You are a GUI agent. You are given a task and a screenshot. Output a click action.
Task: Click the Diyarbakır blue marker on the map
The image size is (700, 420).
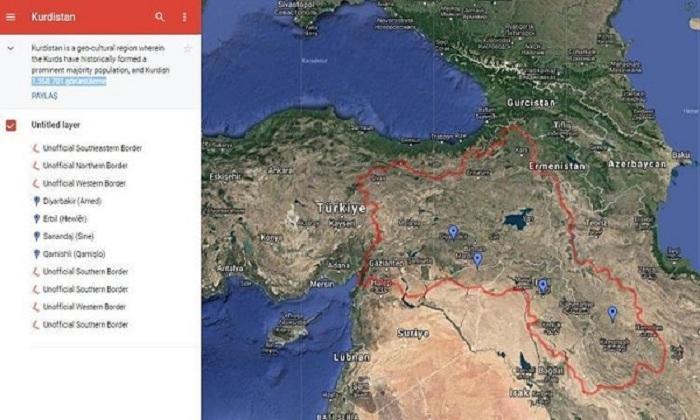(x=453, y=232)
